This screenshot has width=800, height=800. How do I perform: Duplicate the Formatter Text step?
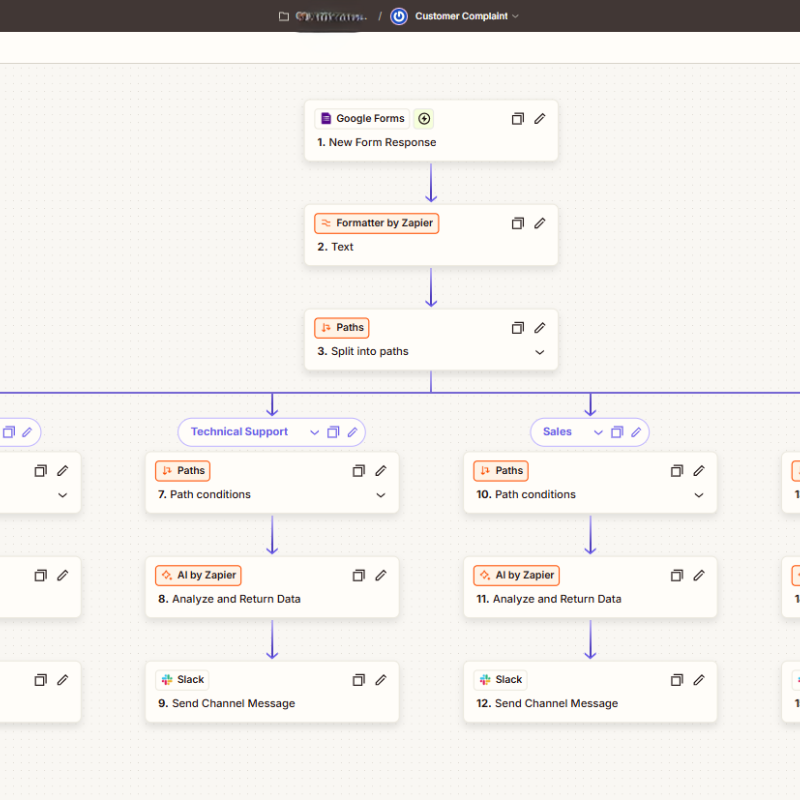[x=517, y=223]
